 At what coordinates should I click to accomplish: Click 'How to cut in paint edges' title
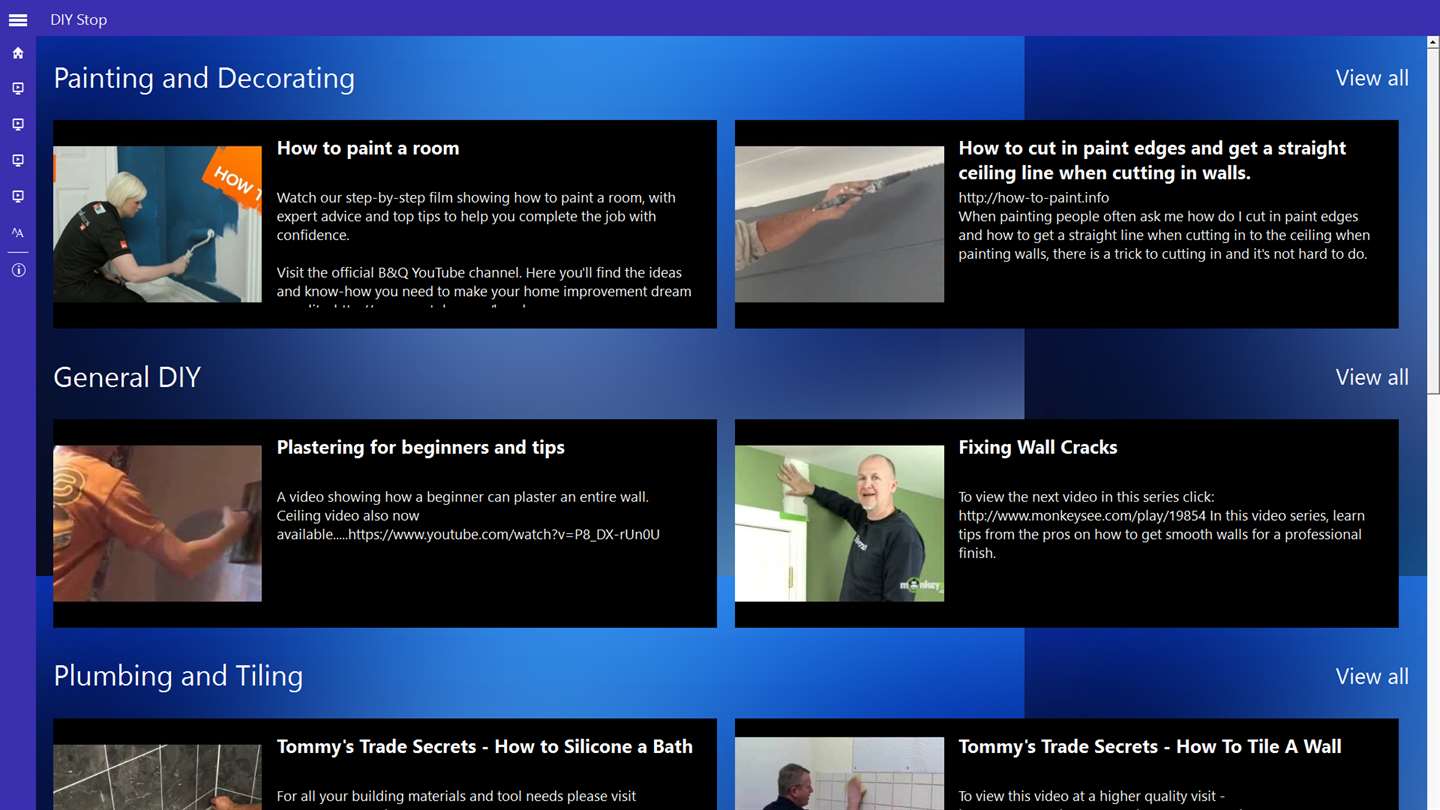coord(1152,160)
